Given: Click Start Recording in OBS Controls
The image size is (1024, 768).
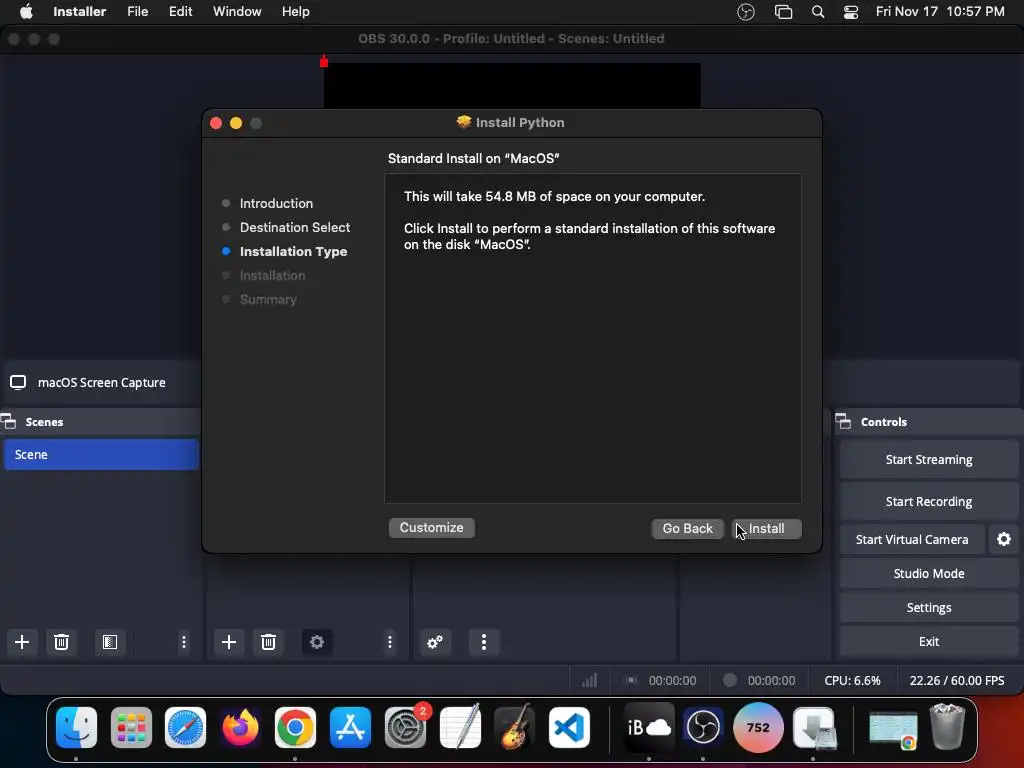Looking at the screenshot, I should [x=929, y=502].
